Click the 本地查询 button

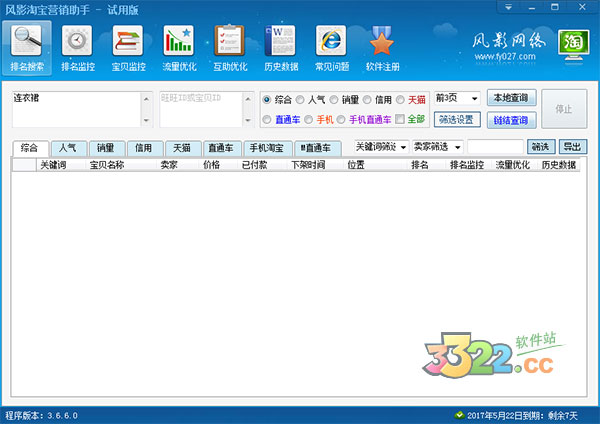tap(511, 98)
